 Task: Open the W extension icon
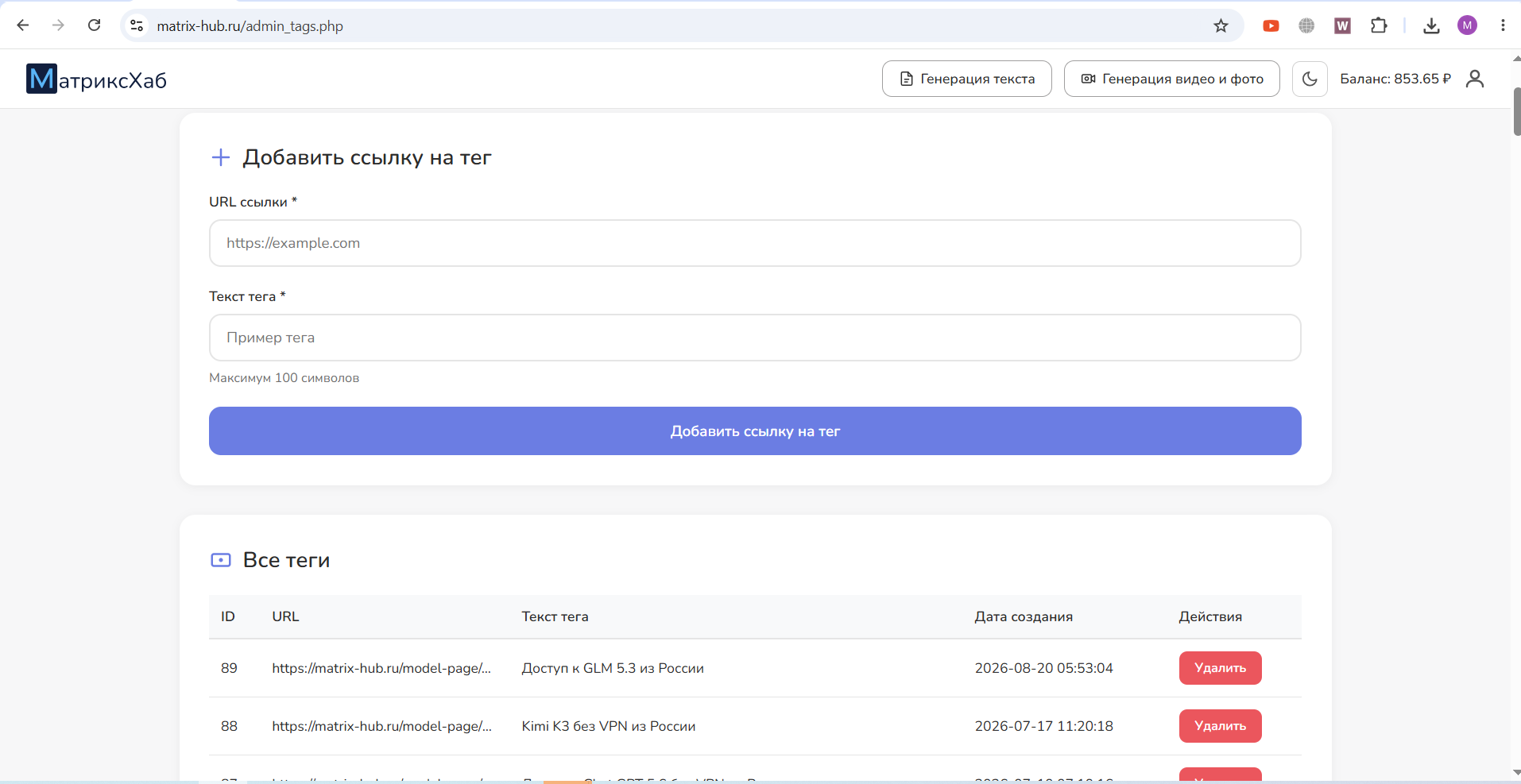(1342, 25)
